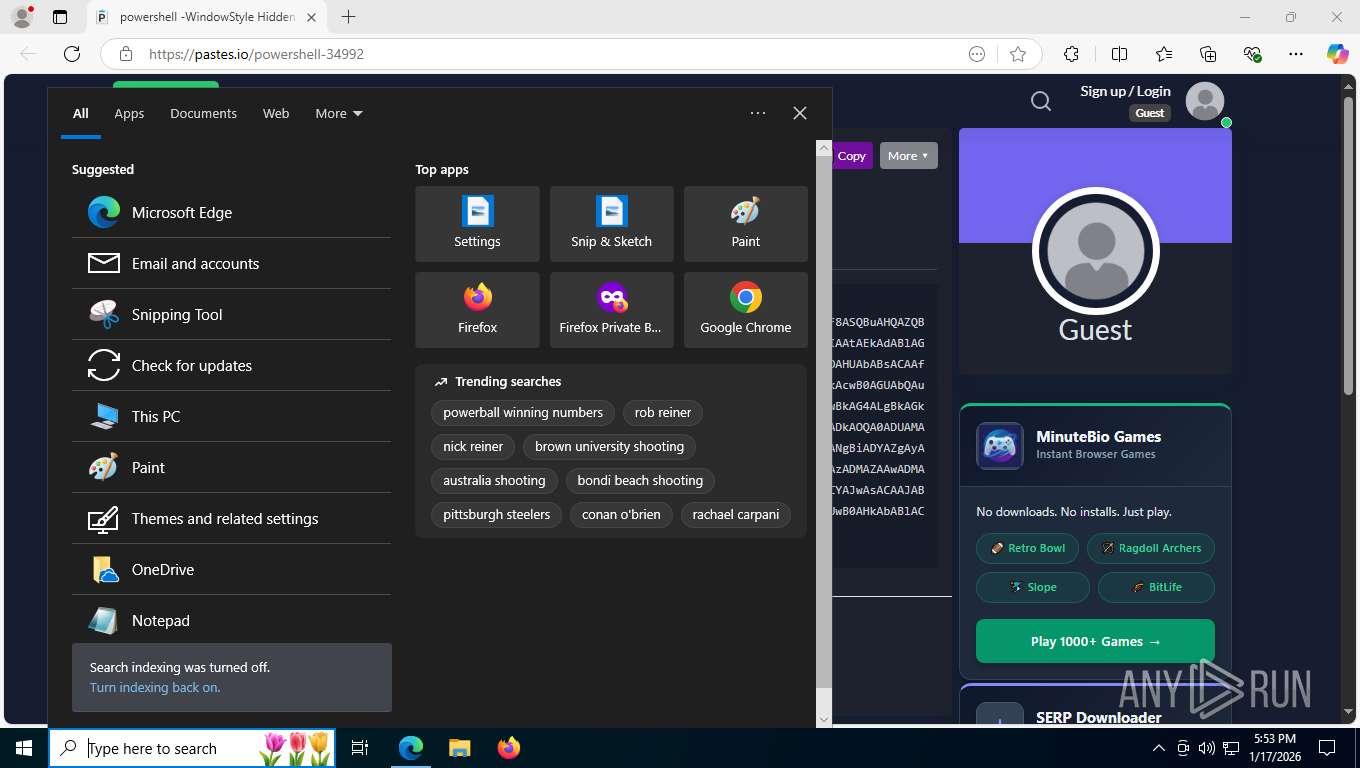Open search panel options ellipsis
This screenshot has width=1360, height=768.
click(758, 113)
